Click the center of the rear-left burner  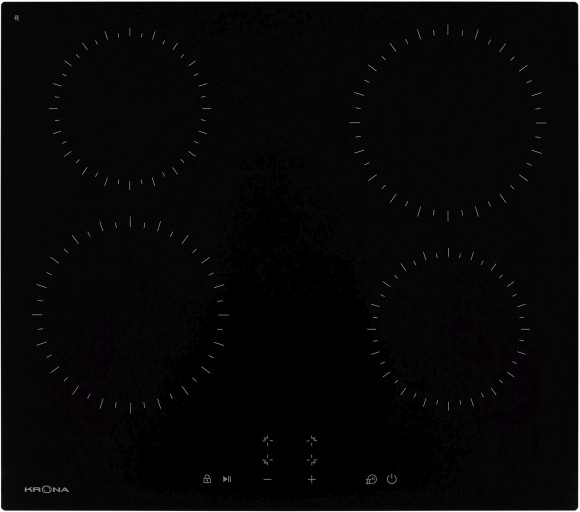click(130, 108)
